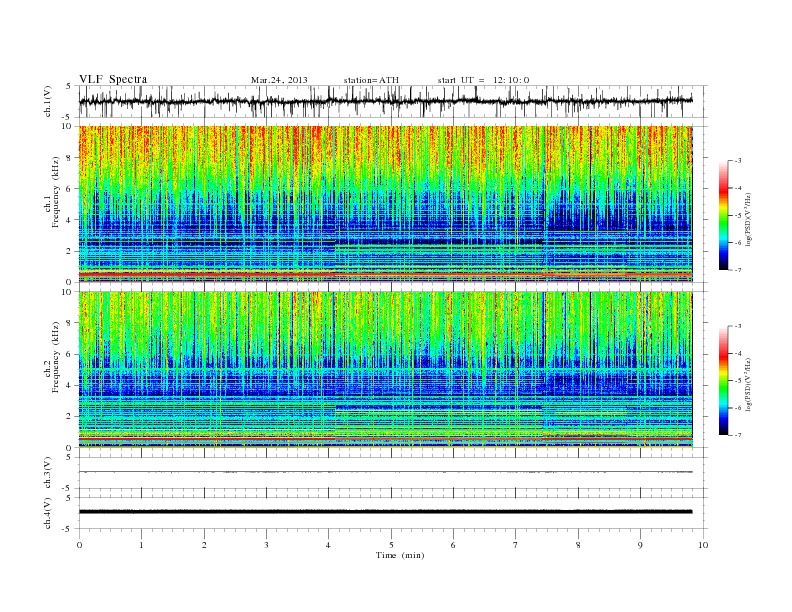792x612 pixels.
Task: Click the time axis tick label '2'
Action: tap(204, 545)
